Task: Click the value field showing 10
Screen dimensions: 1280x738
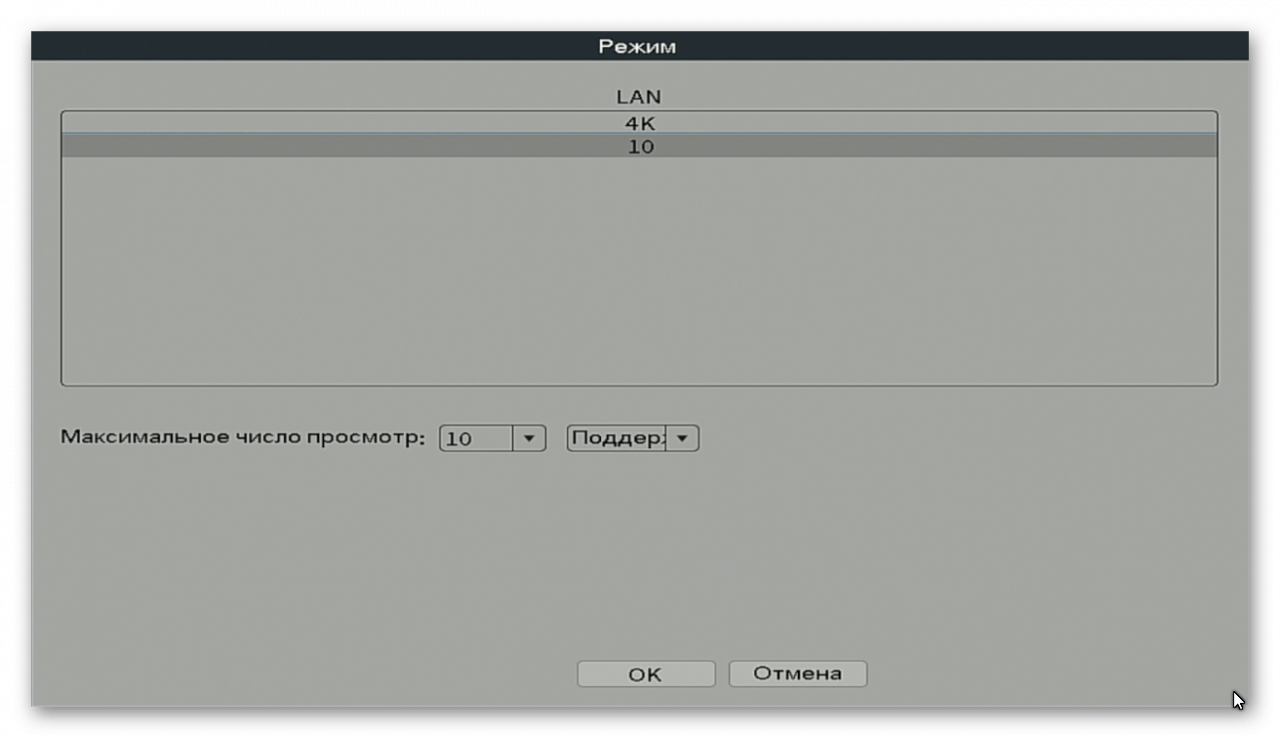Action: [x=476, y=438]
